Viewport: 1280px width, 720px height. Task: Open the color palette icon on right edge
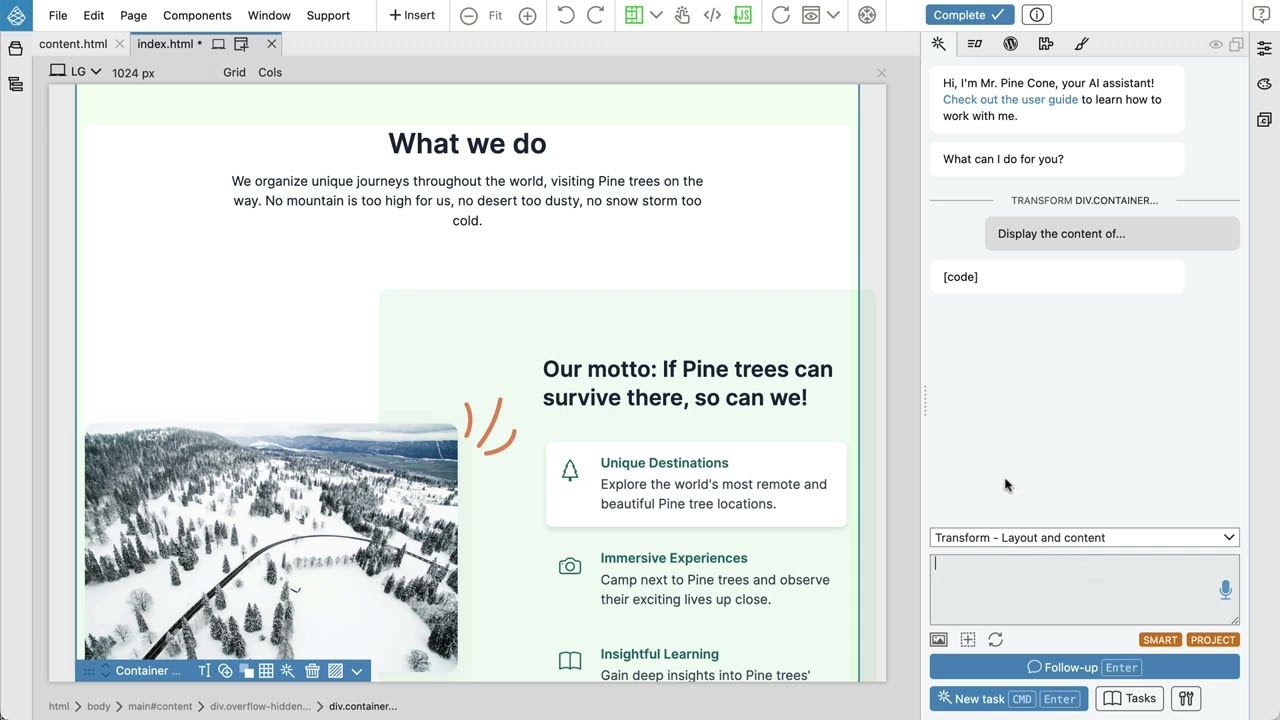[1264, 84]
